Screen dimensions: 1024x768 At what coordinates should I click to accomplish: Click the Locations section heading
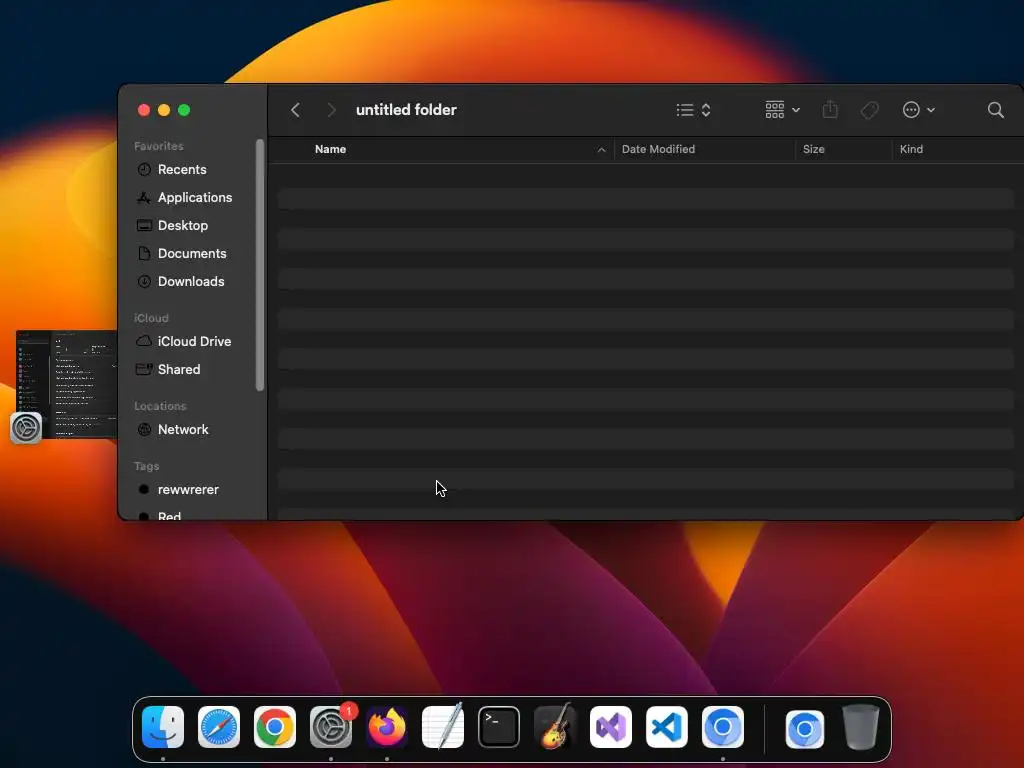point(160,406)
